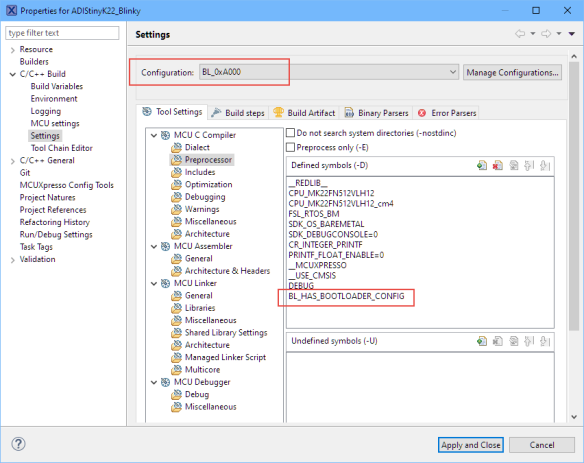
Task: Click the Multicore settings icon
Action: coord(176,370)
